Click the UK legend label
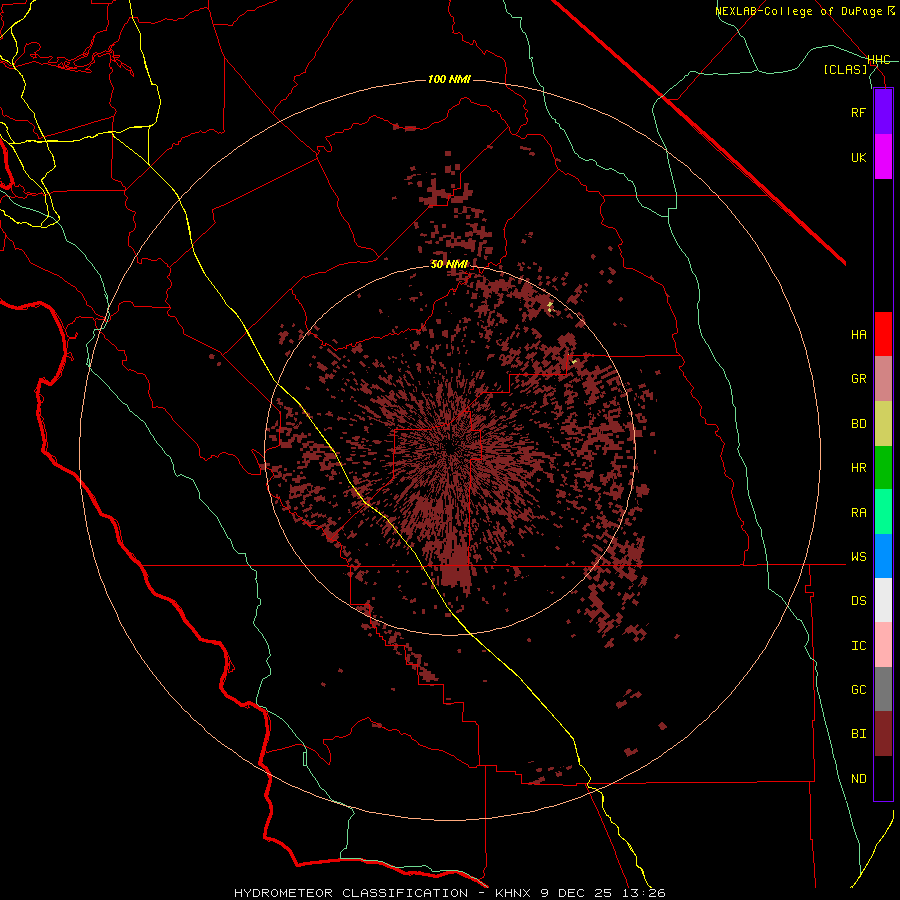Screen dimensions: 900x900 858,157
